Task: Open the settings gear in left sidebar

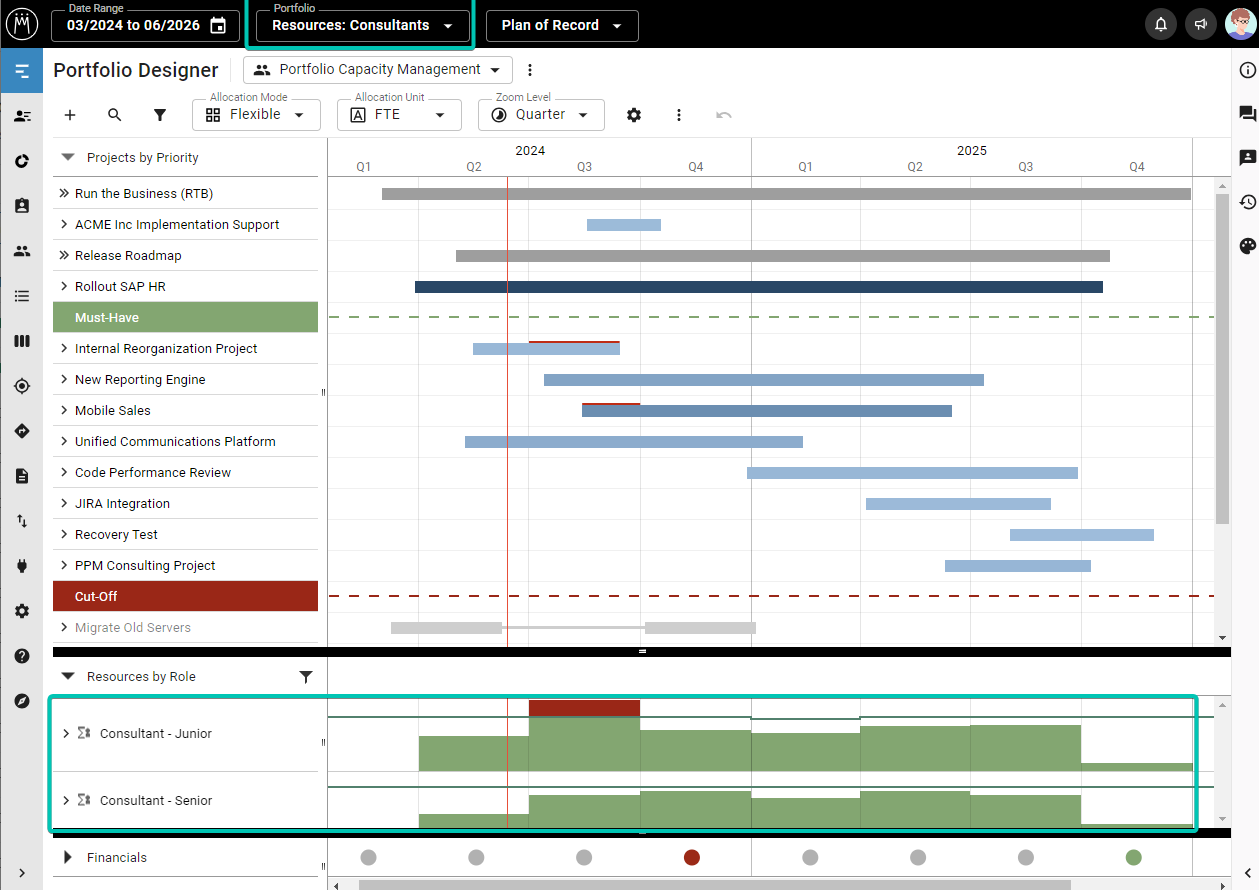Action: click(x=22, y=611)
